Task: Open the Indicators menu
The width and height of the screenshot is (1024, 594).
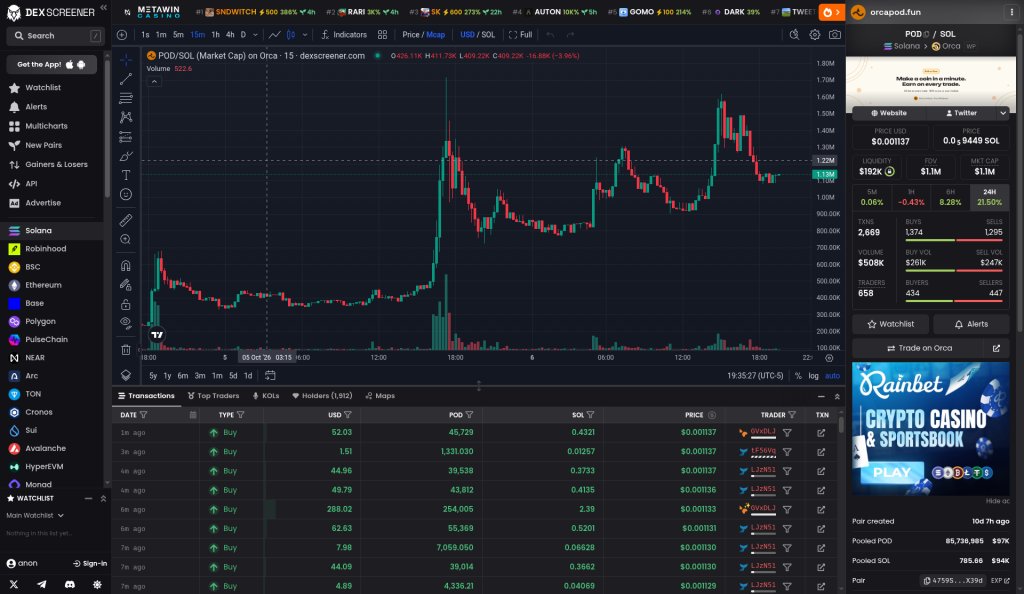Action: [x=344, y=35]
